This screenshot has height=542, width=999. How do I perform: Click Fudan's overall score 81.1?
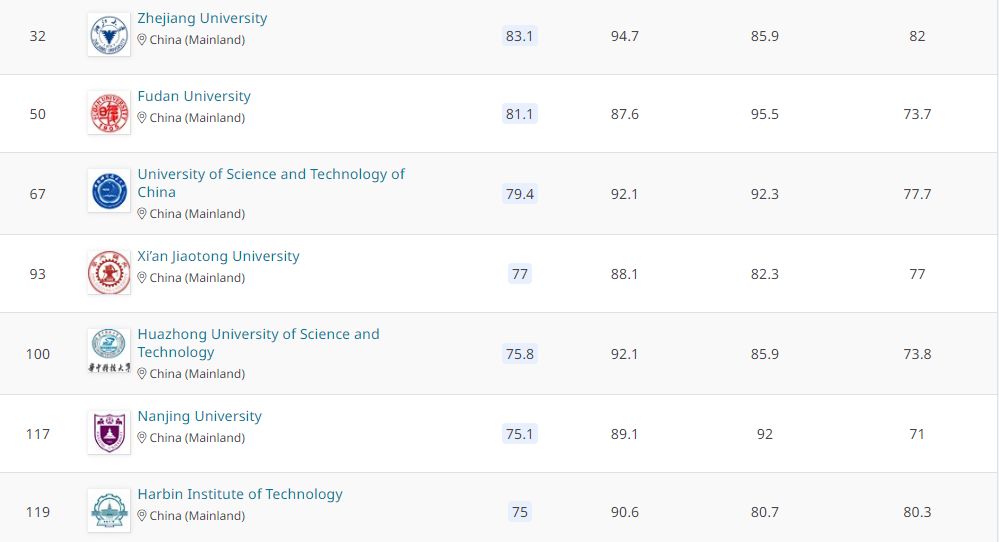519,114
